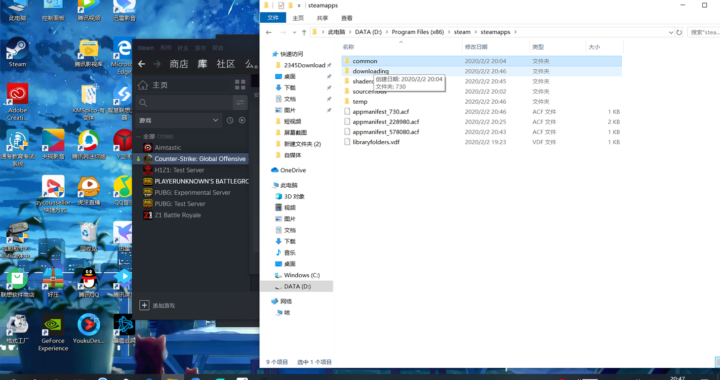Select the zycounsellor shortcut icon
This screenshot has width=720, height=380.
[53, 194]
